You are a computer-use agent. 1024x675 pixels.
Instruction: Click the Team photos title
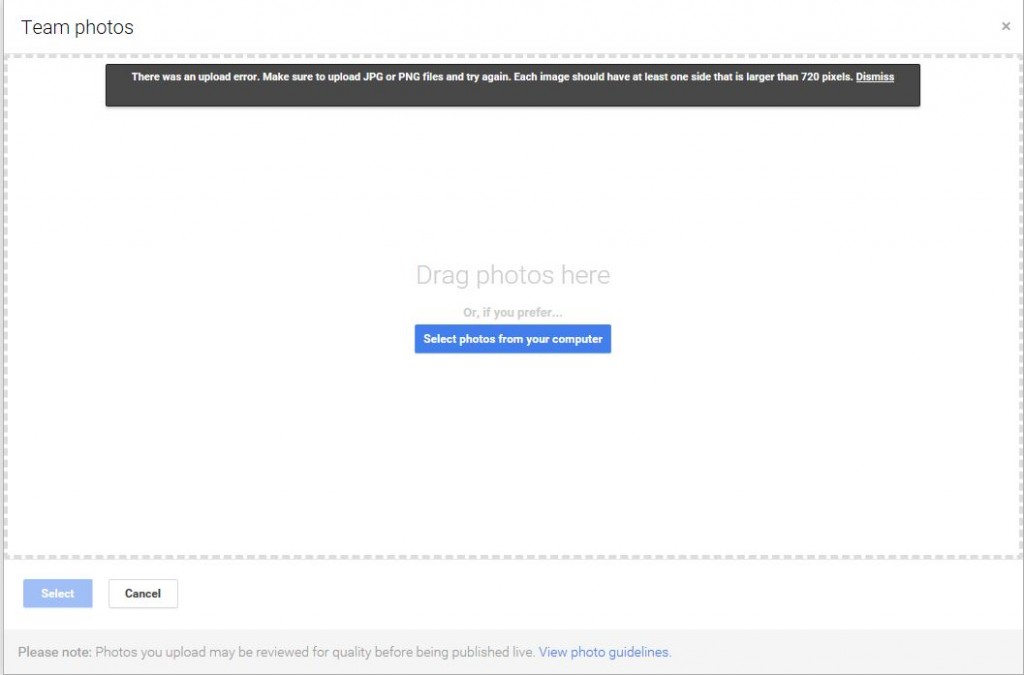(77, 27)
